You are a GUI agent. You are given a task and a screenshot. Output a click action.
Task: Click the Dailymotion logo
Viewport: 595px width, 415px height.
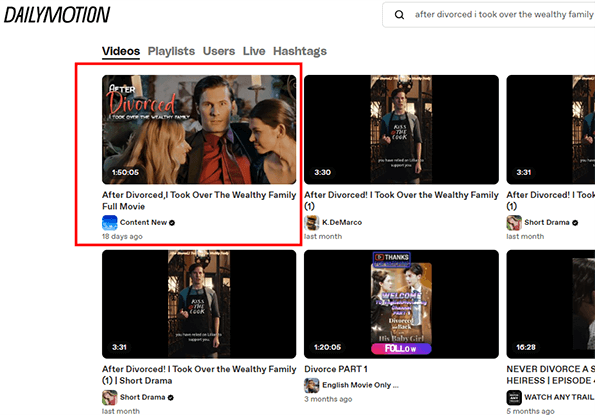click(x=57, y=15)
